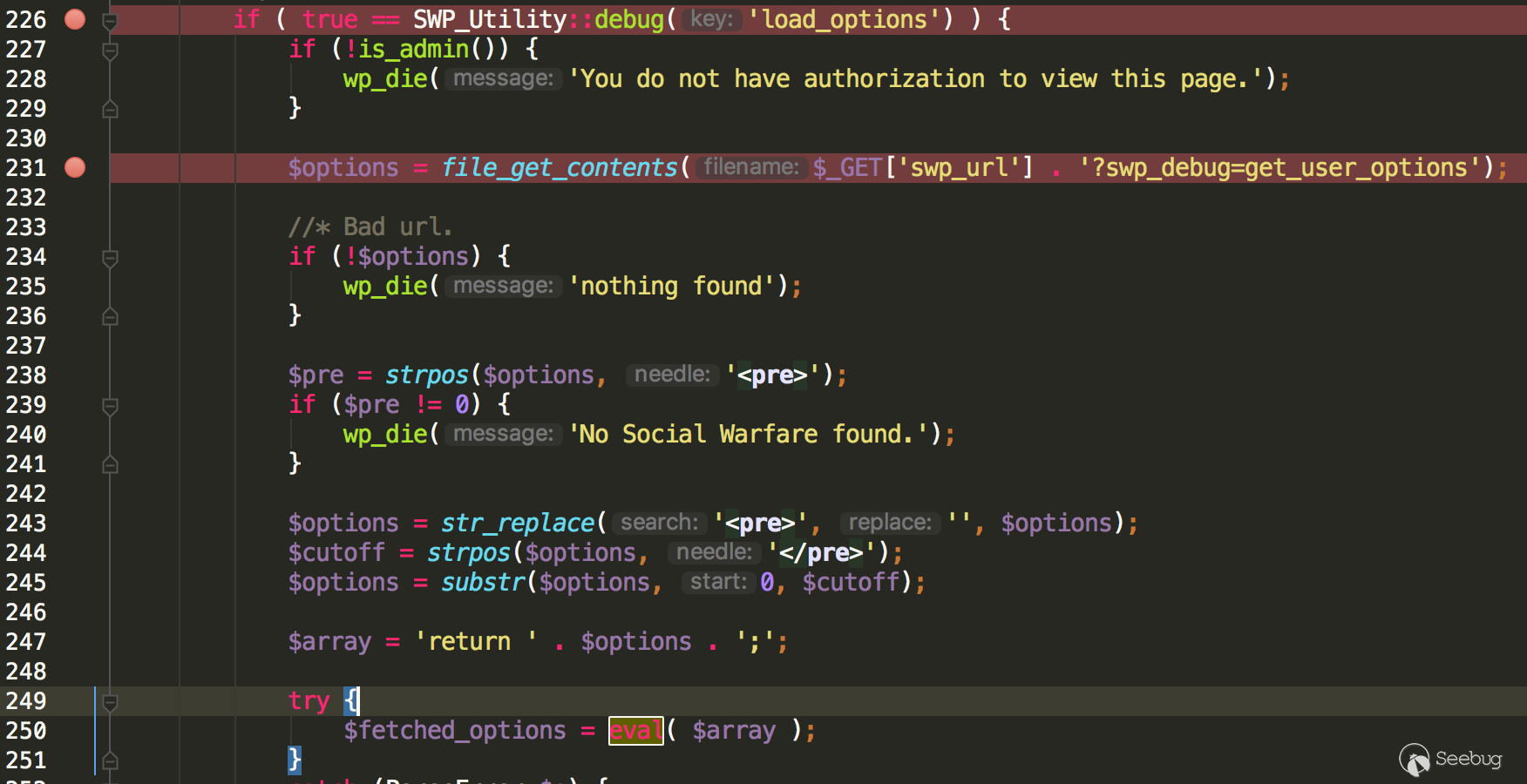Fold the is_admin if block at line 227
The height and width of the screenshot is (784, 1527).
pyautogui.click(x=110, y=51)
